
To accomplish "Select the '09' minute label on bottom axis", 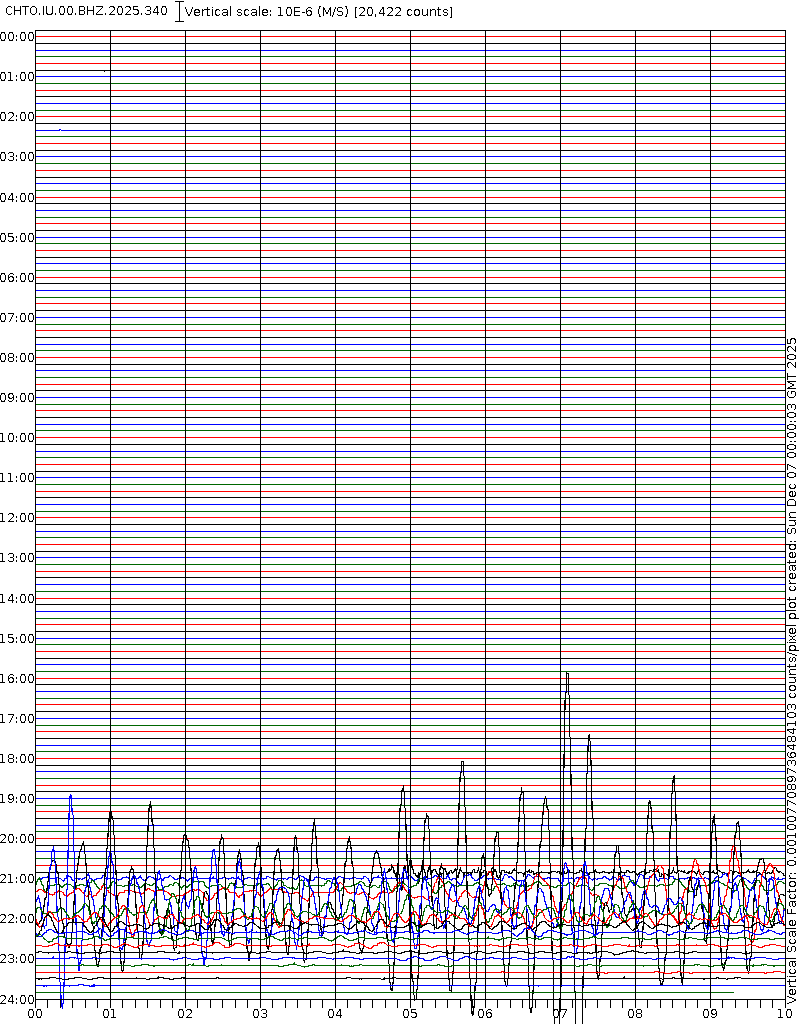I will click(710, 1014).
